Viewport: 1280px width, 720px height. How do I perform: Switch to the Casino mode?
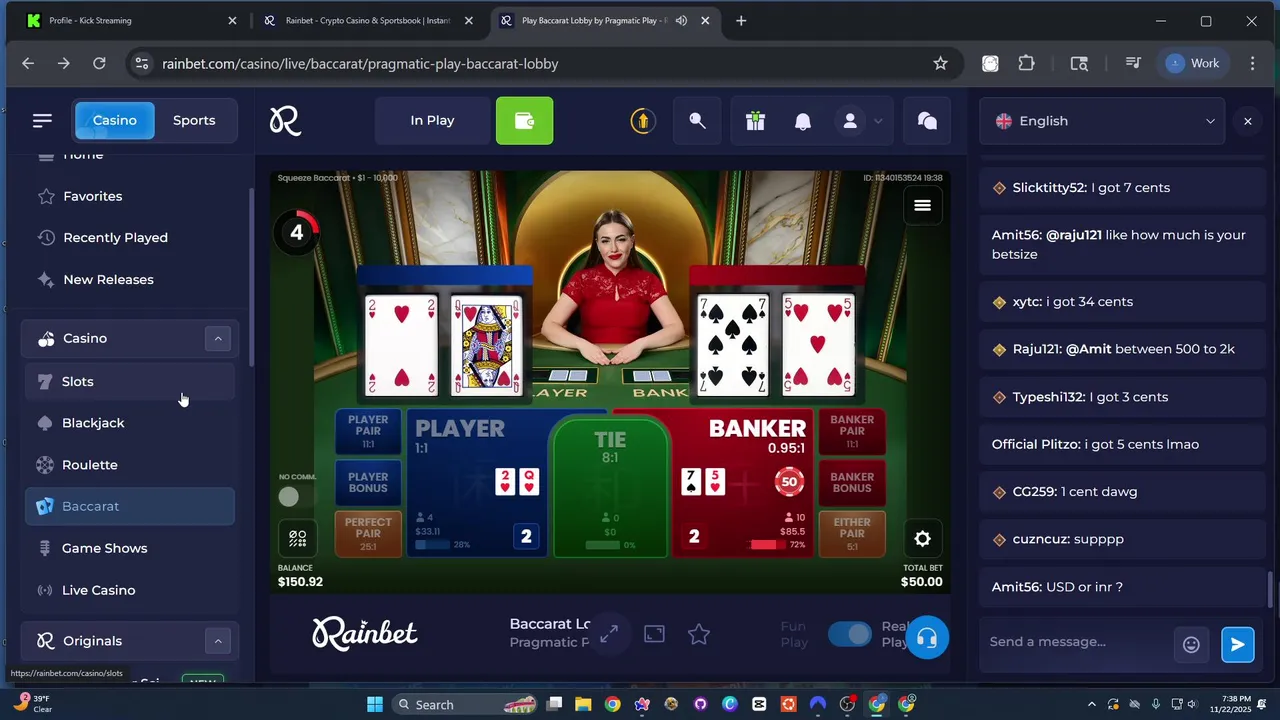click(115, 120)
